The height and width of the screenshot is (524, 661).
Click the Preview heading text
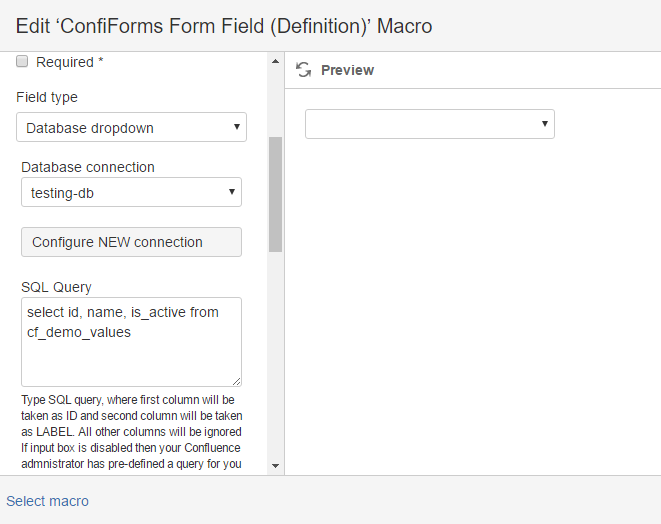[x=347, y=70]
